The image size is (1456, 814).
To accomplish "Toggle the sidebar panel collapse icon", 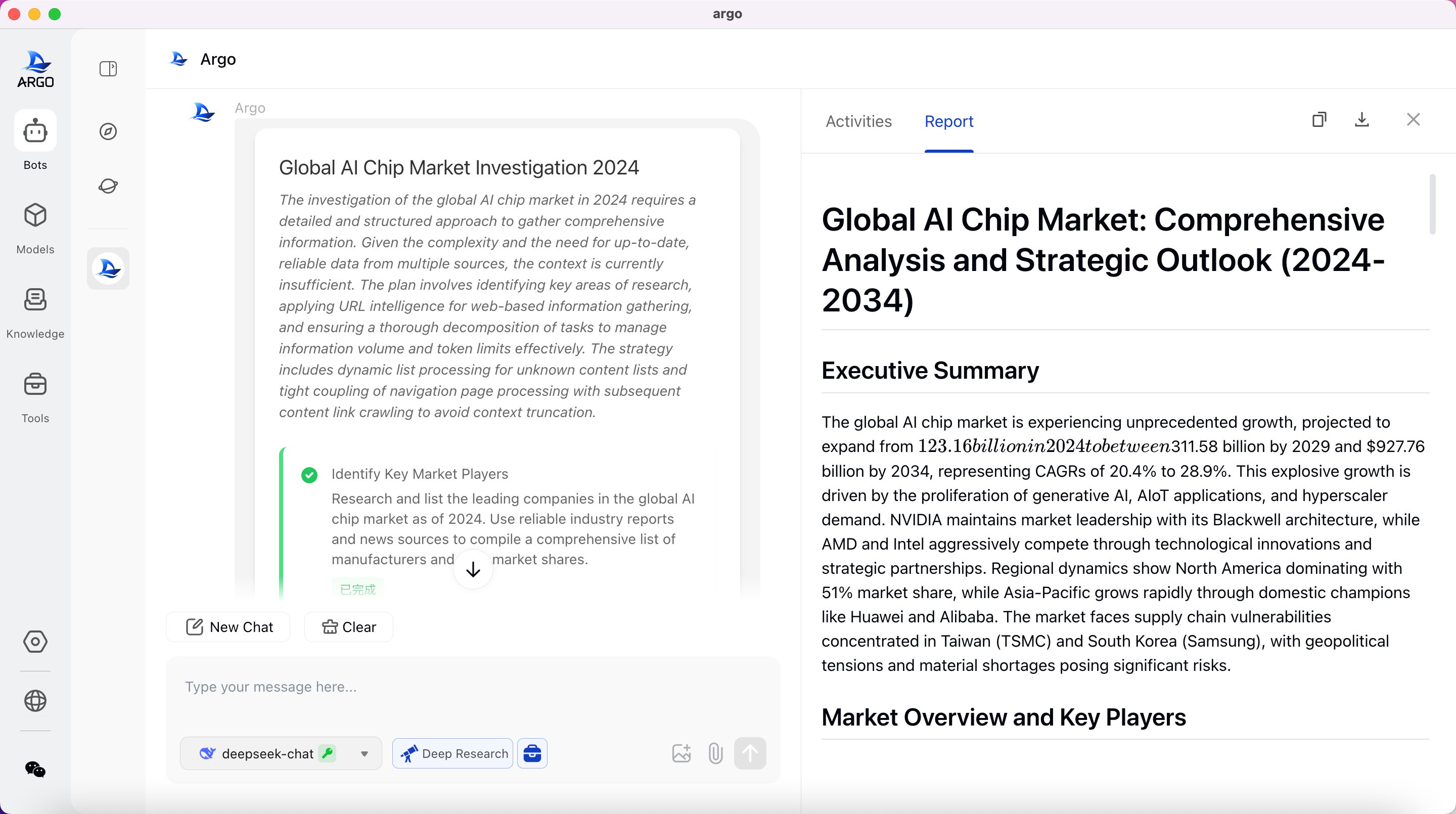I will coord(108,69).
